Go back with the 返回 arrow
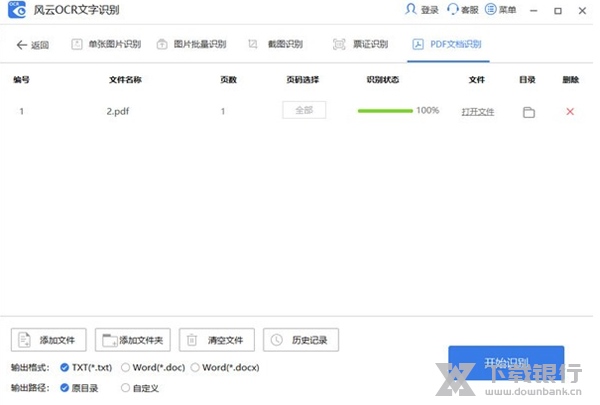This screenshot has height=405, width=600. 32,45
